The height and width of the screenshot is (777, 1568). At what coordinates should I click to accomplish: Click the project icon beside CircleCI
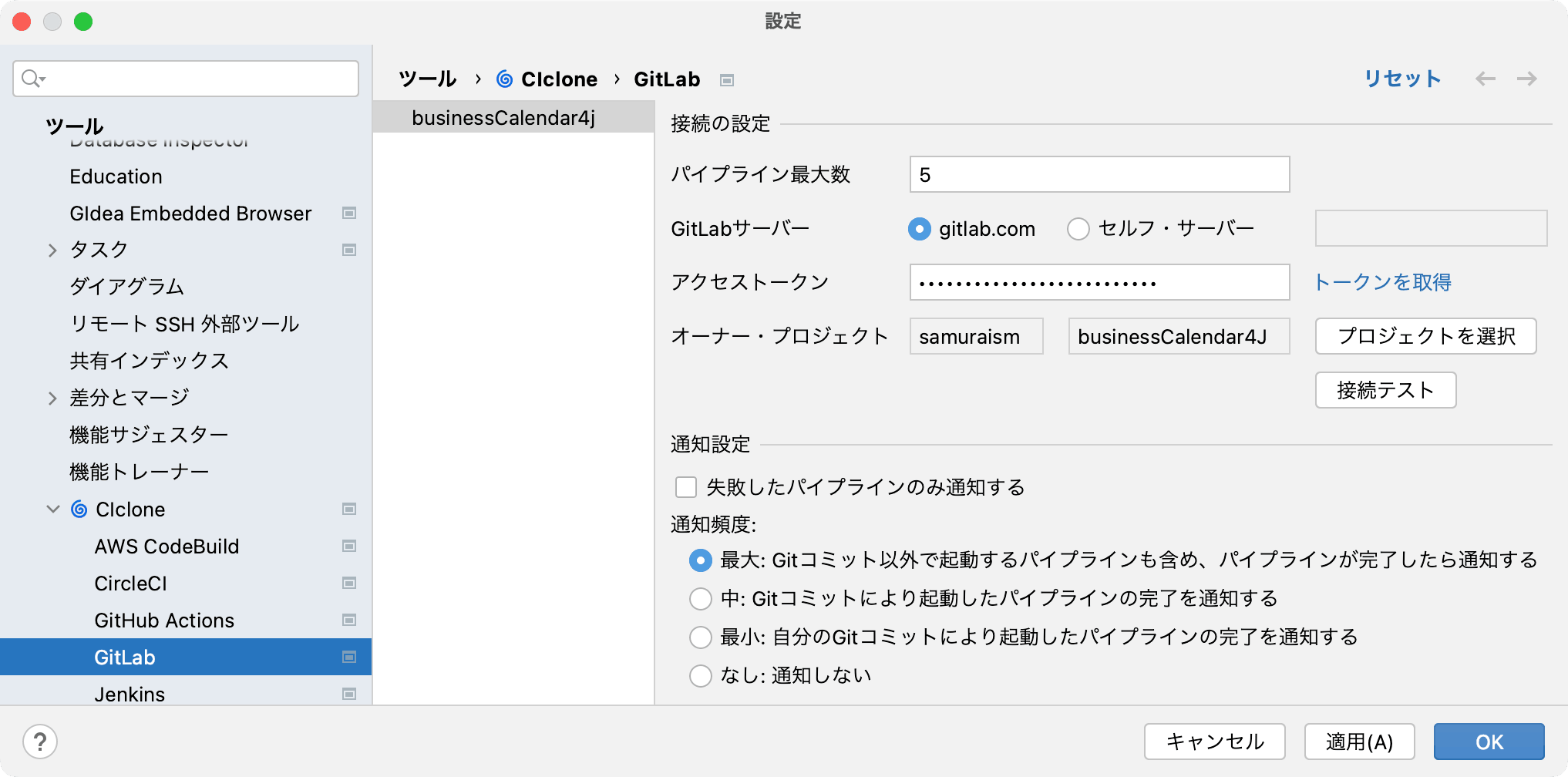coord(349,583)
